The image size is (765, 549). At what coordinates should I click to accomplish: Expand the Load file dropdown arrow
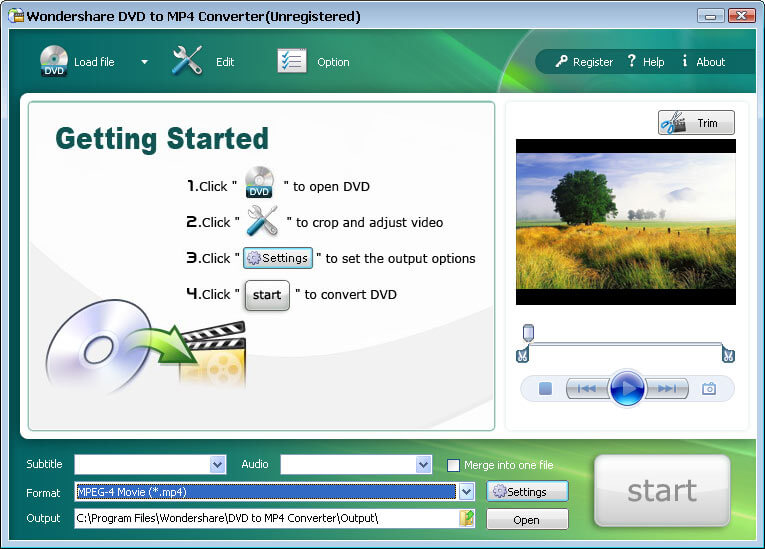[x=144, y=62]
